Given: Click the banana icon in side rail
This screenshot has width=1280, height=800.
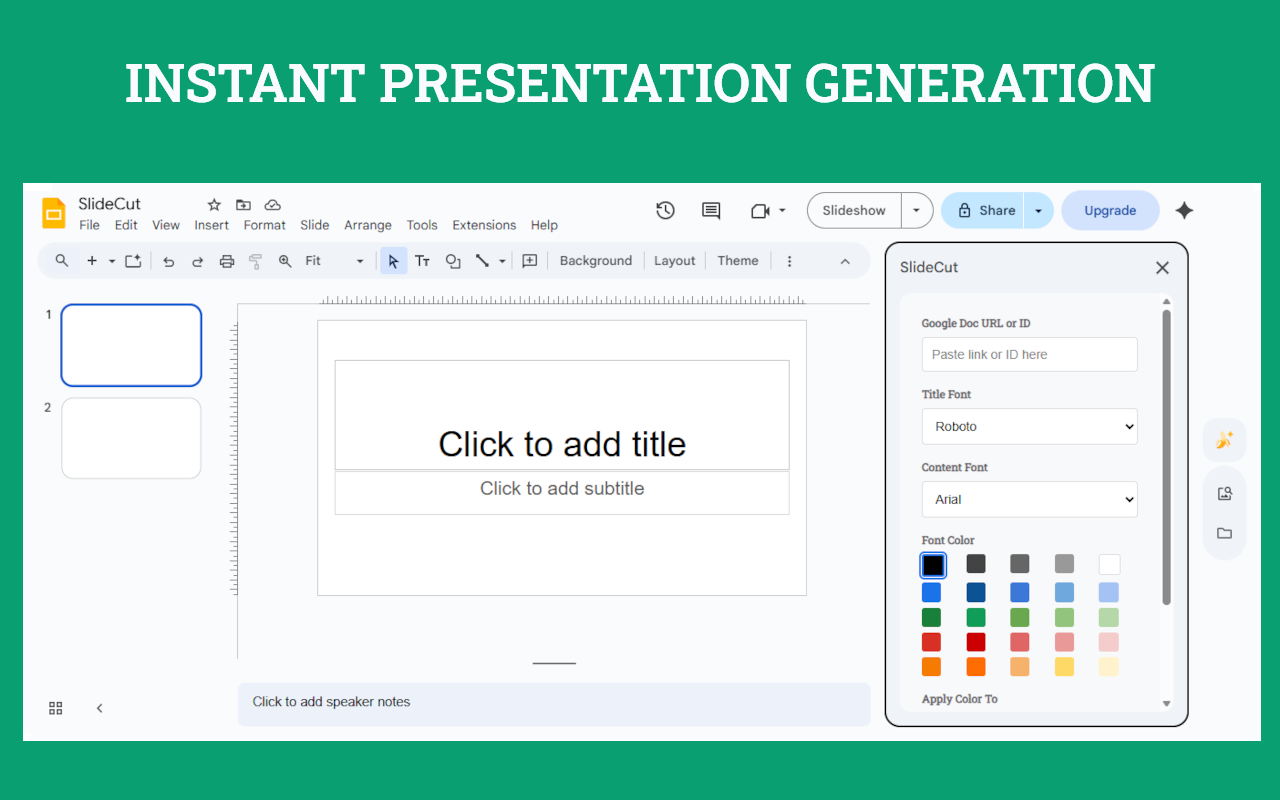Looking at the screenshot, I should click(1224, 440).
